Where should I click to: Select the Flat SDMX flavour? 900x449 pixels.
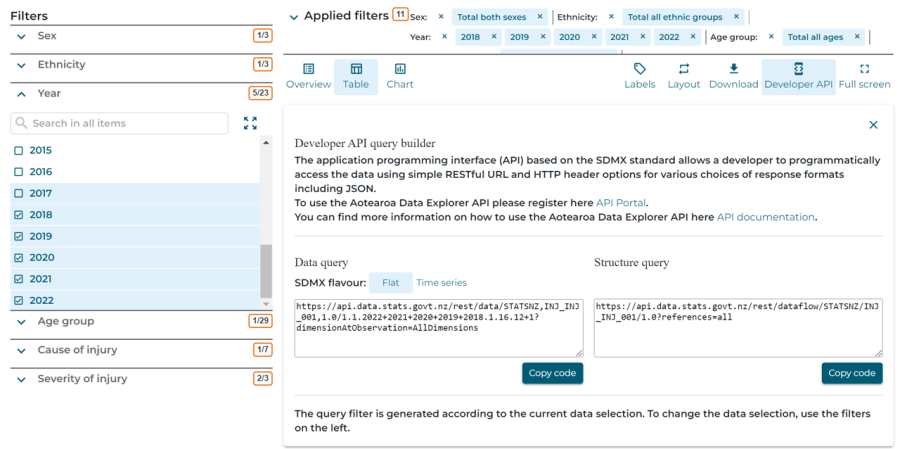pos(390,282)
